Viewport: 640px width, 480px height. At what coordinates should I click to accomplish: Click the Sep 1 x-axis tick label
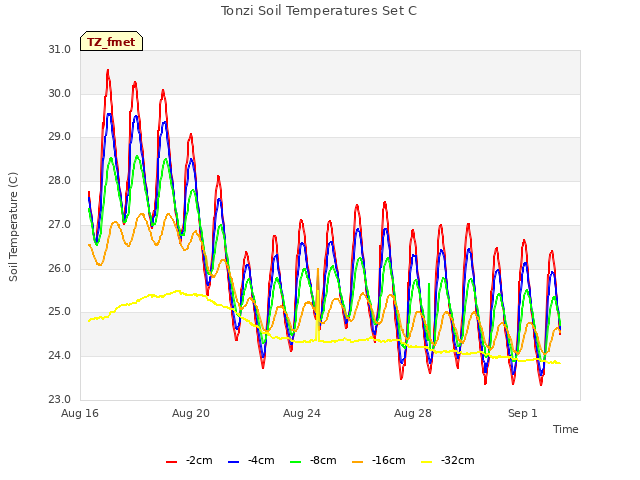tap(522, 413)
